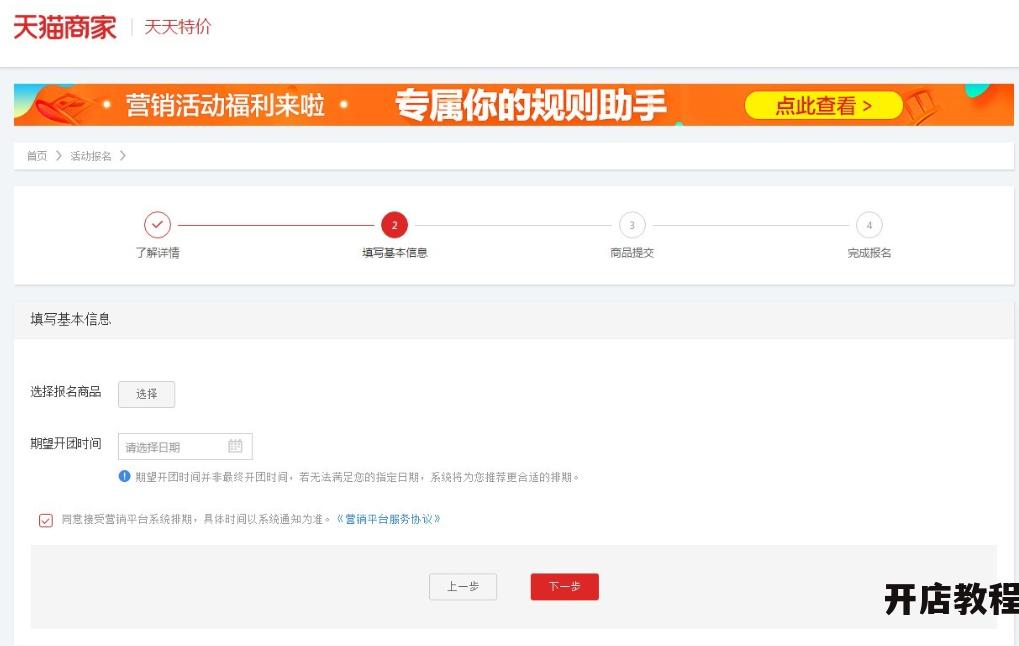Viewport: 1019px width, 646px height.
Task: Click the 填写基本信息 section heading
Action: [x=70, y=319]
